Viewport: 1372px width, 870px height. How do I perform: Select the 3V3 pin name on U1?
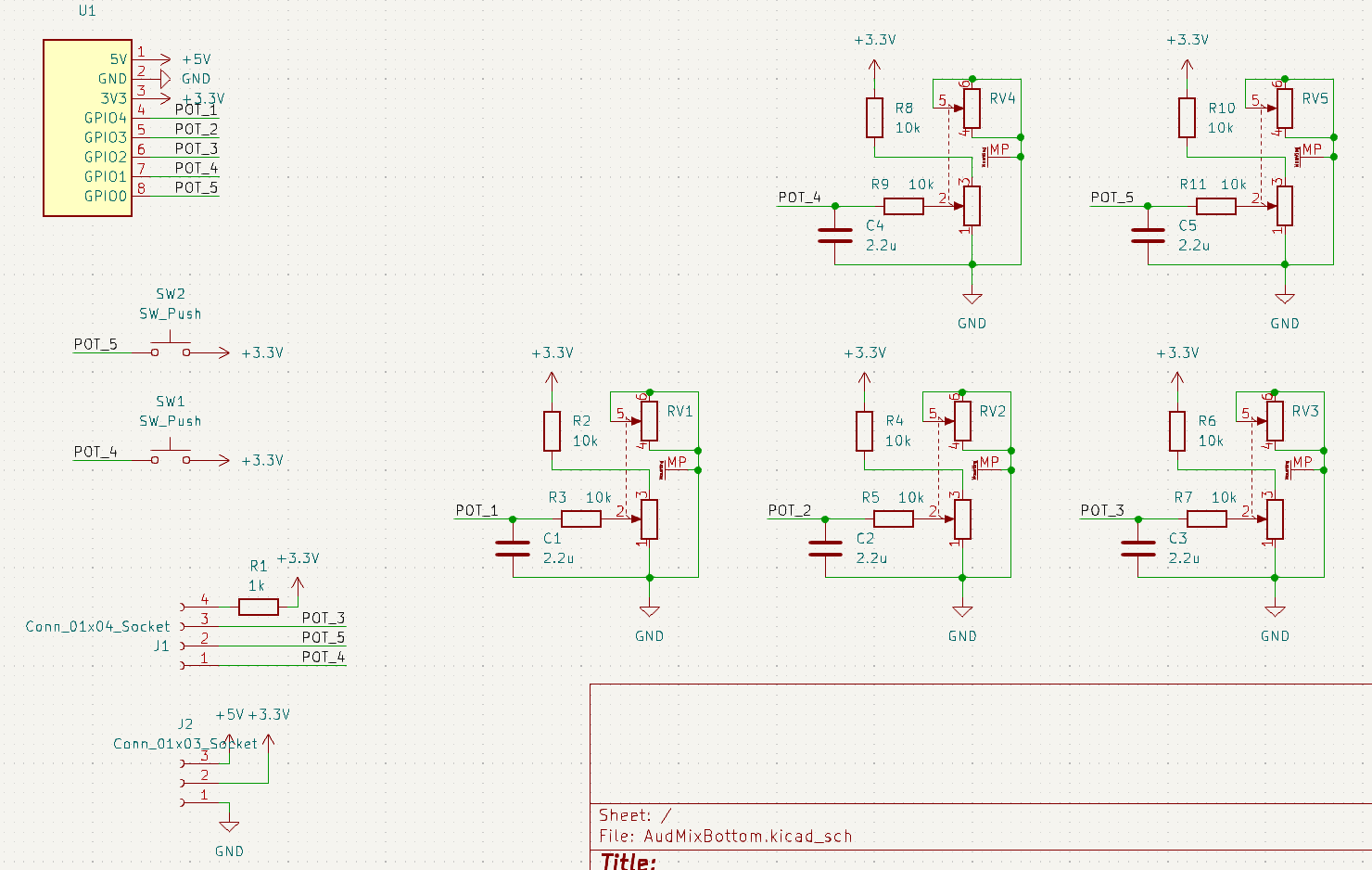[x=114, y=98]
